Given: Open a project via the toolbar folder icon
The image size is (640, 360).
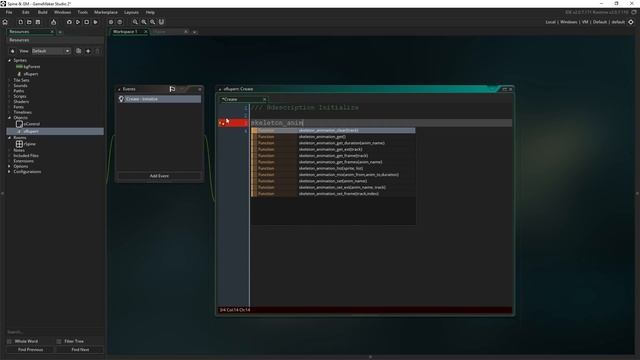Looking at the screenshot, I should pos(29,22).
